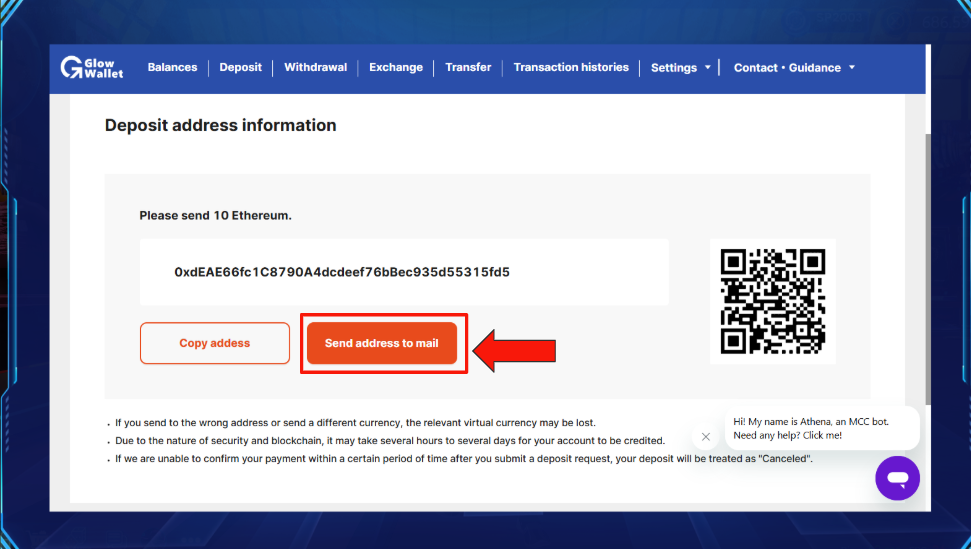The height and width of the screenshot is (549, 971).
Task: Select Exchange in the navigation bar
Action: point(396,67)
